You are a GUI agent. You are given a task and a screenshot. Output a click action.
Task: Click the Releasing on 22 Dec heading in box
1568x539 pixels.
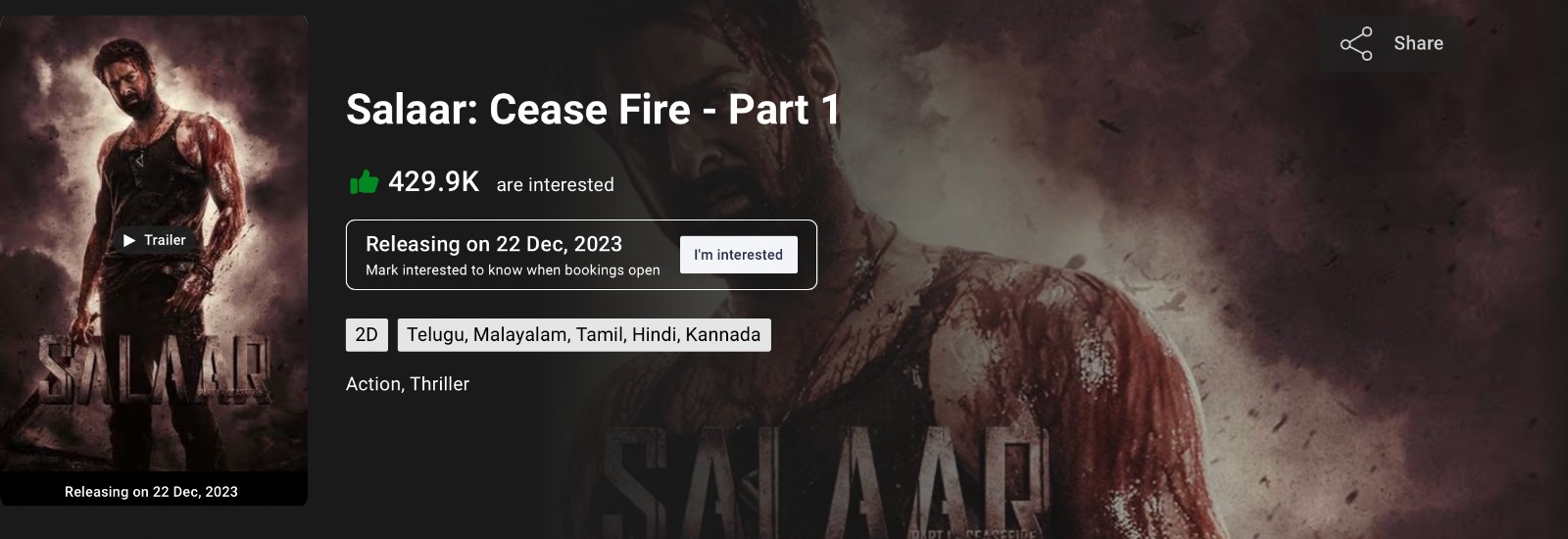pyautogui.click(x=493, y=244)
